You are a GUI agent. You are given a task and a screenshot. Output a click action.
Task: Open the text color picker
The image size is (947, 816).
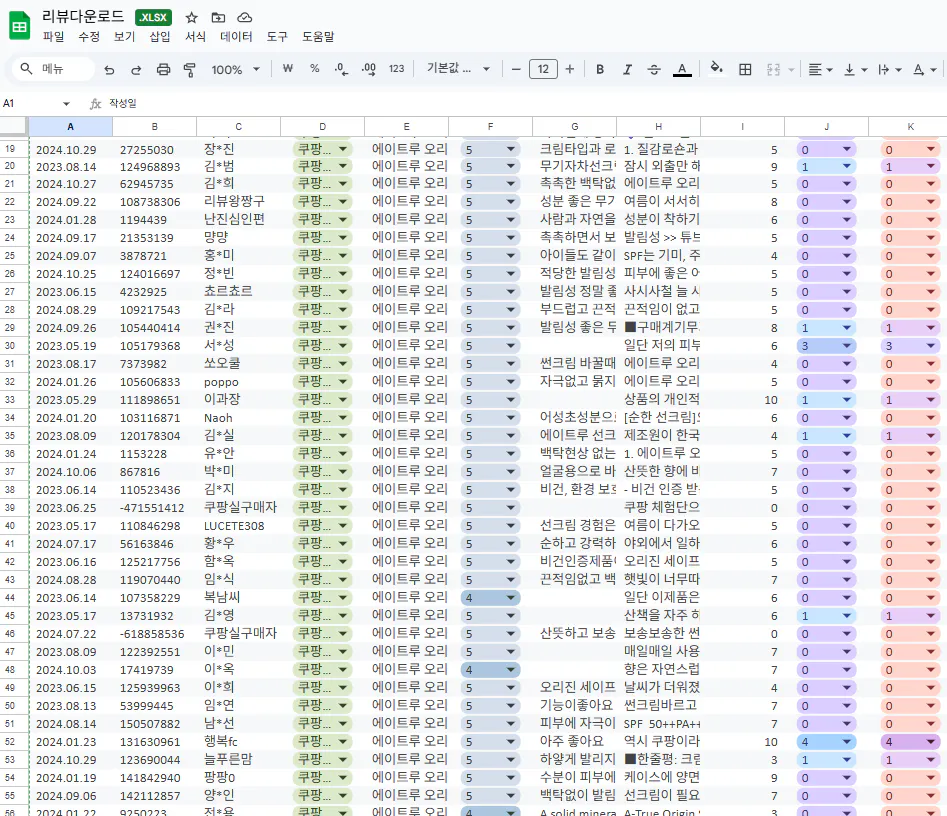click(x=682, y=69)
